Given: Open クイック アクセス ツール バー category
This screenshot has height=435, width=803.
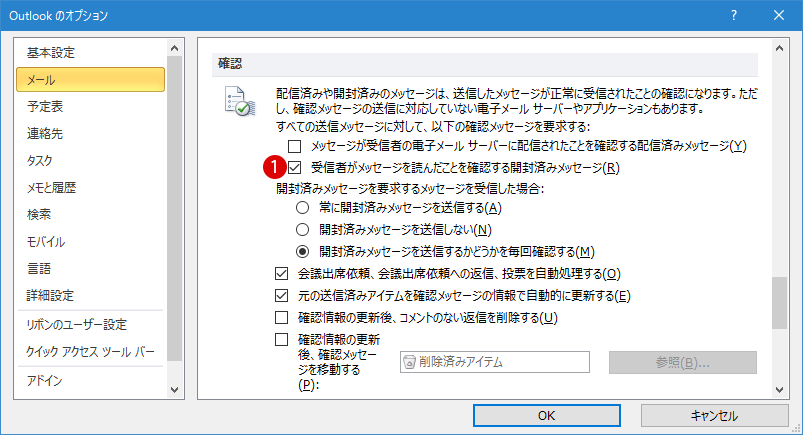Looking at the screenshot, I should (x=91, y=351).
